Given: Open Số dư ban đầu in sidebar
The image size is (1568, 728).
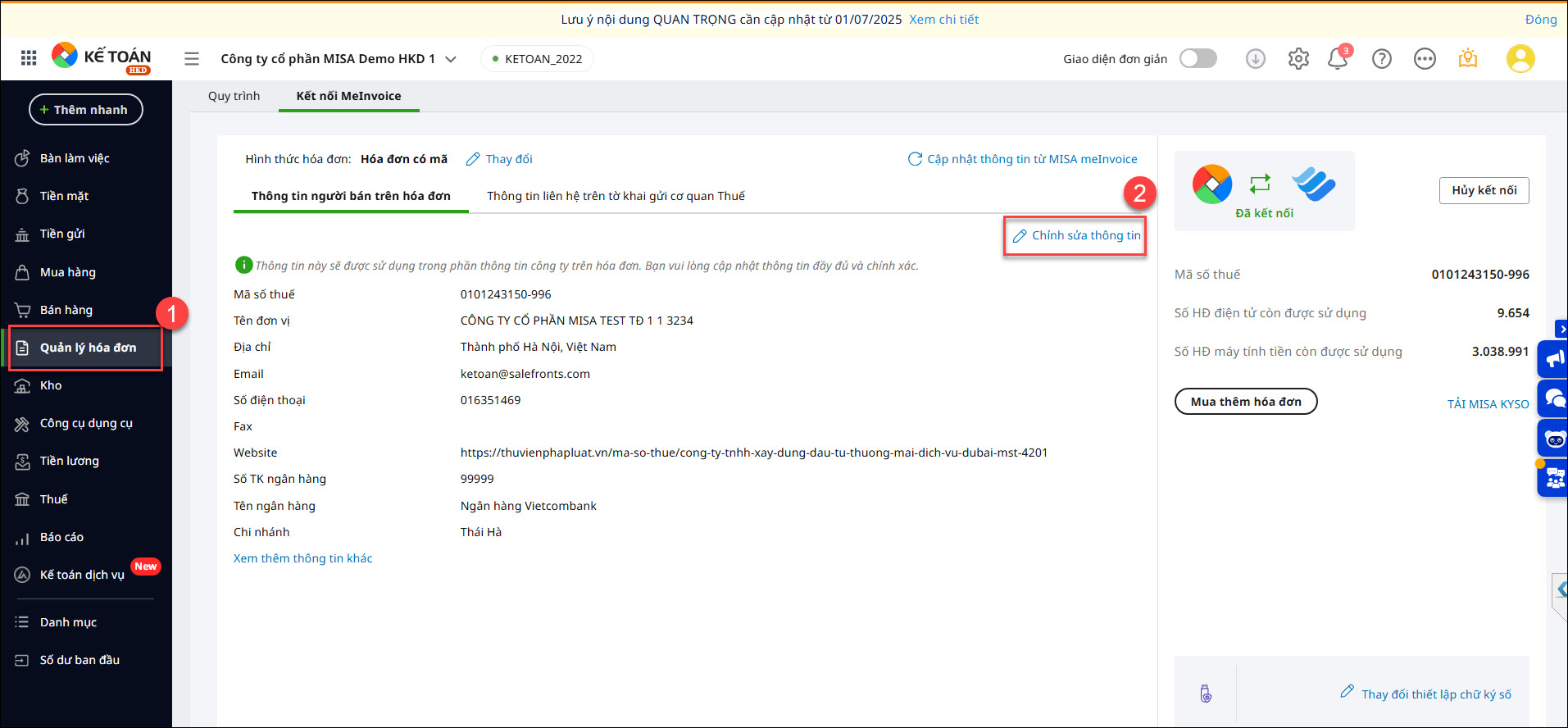Looking at the screenshot, I should [86, 660].
